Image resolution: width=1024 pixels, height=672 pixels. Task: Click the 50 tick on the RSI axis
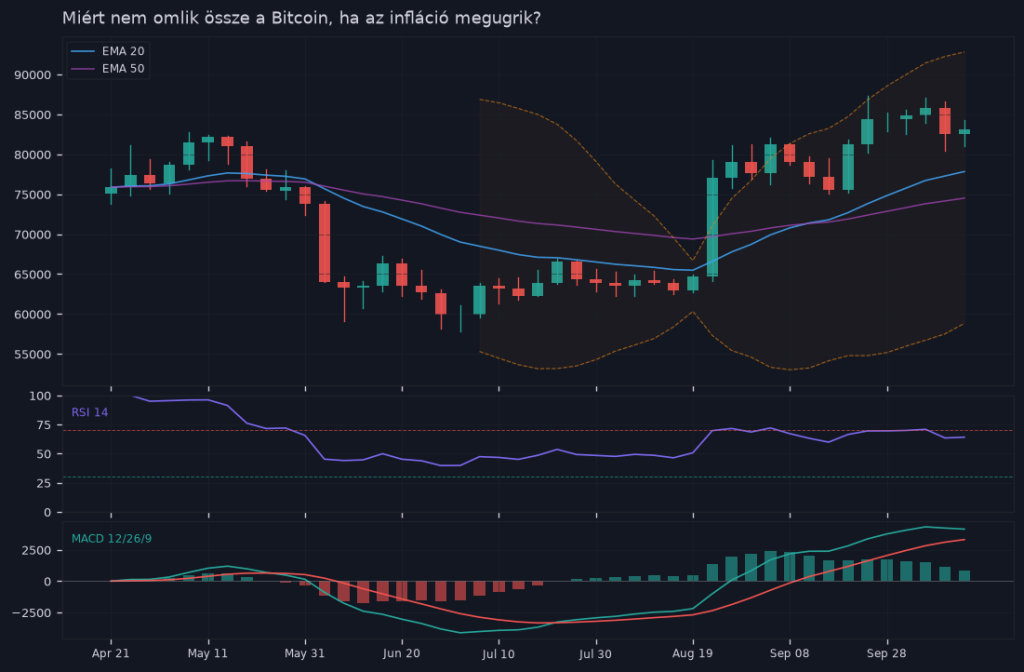pyautogui.click(x=44, y=454)
